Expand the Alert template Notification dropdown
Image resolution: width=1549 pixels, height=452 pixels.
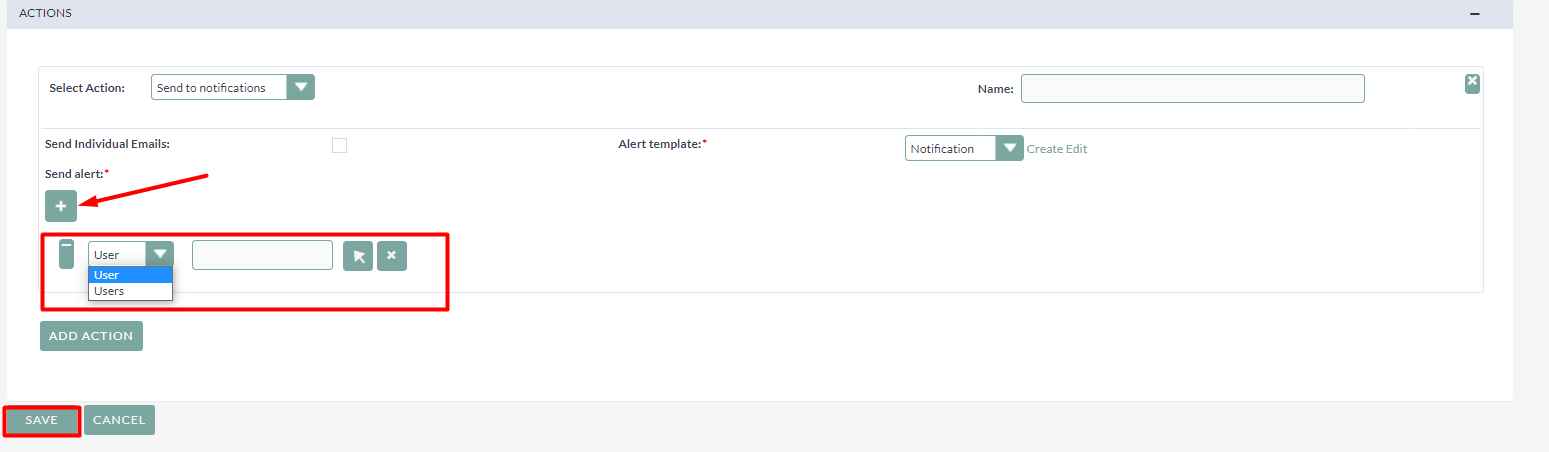(963, 148)
